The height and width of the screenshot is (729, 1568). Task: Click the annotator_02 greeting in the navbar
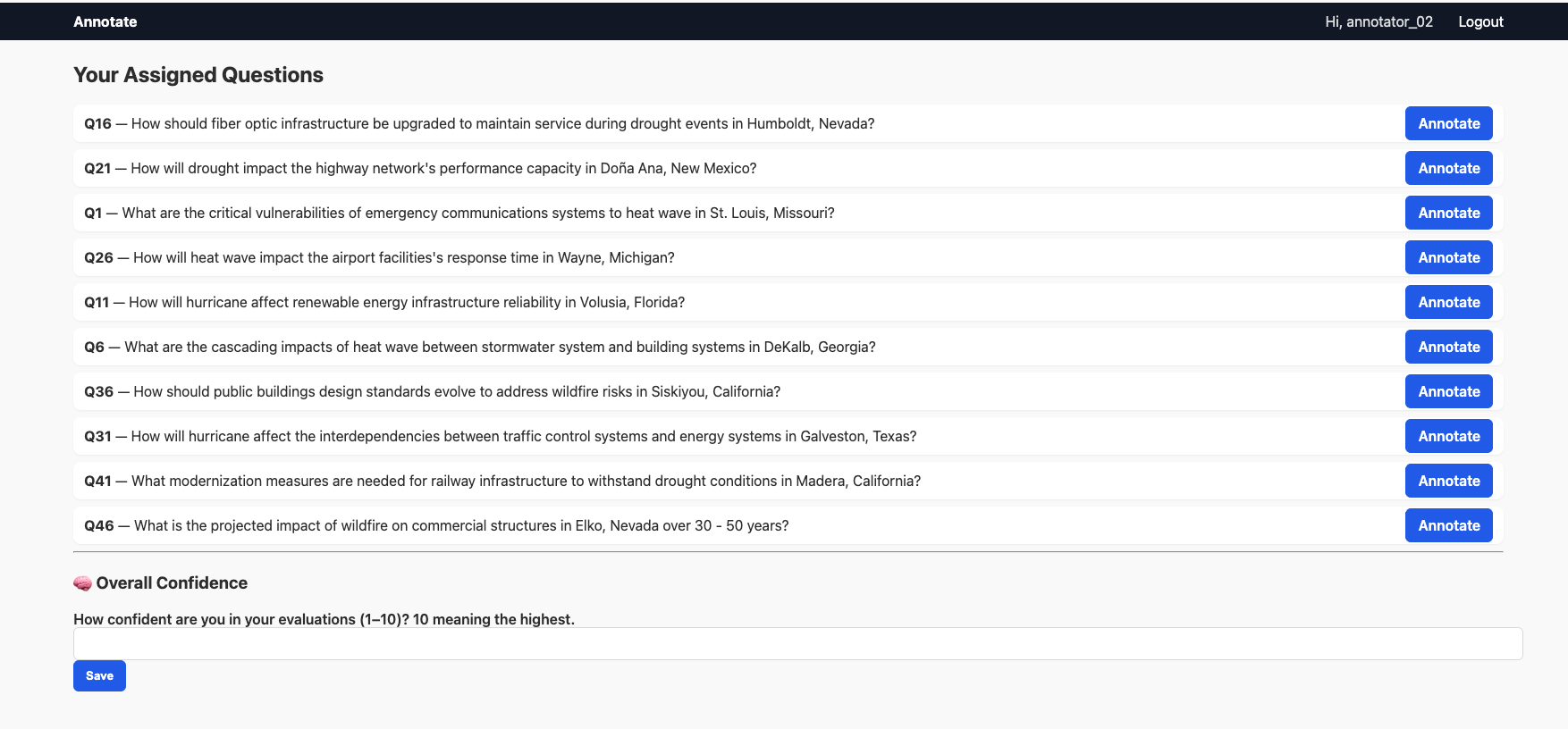(x=1378, y=21)
